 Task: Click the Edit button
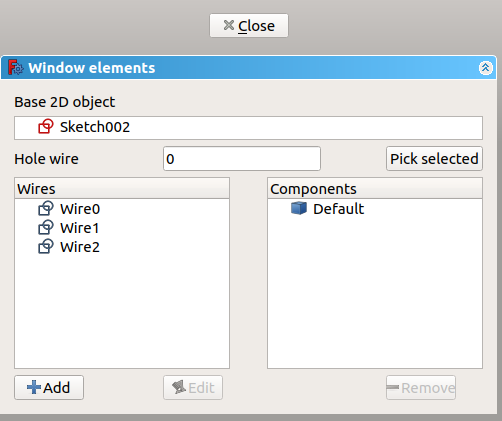pyautogui.click(x=193, y=388)
